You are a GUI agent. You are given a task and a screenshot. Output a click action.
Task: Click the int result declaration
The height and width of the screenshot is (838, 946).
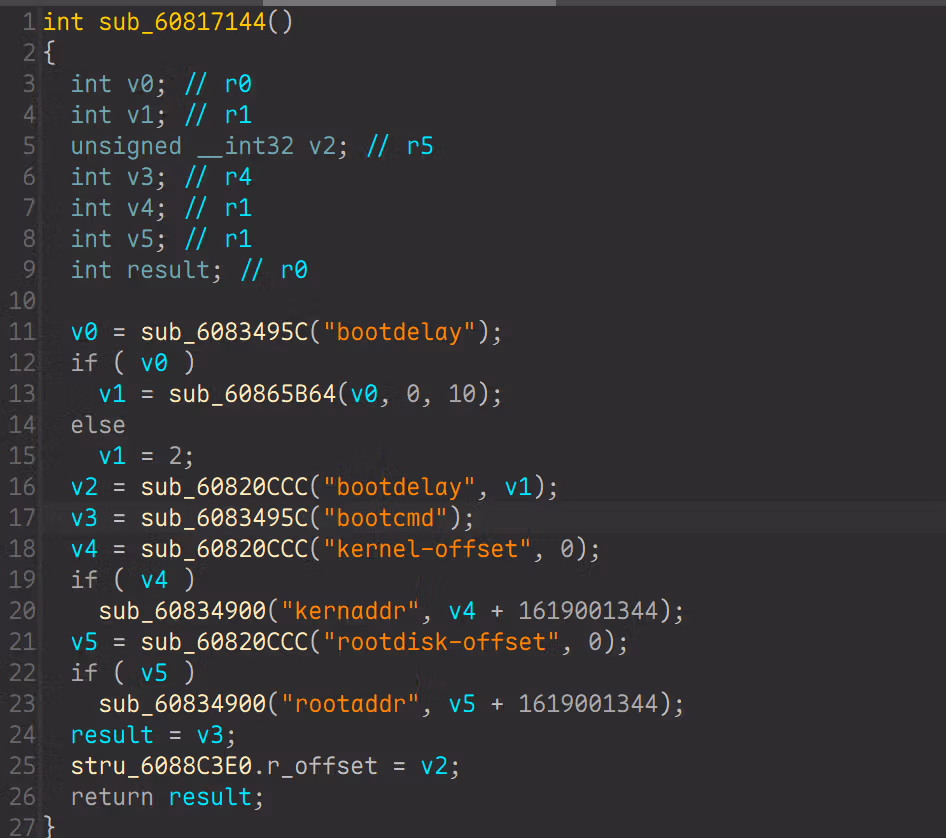pos(146,270)
